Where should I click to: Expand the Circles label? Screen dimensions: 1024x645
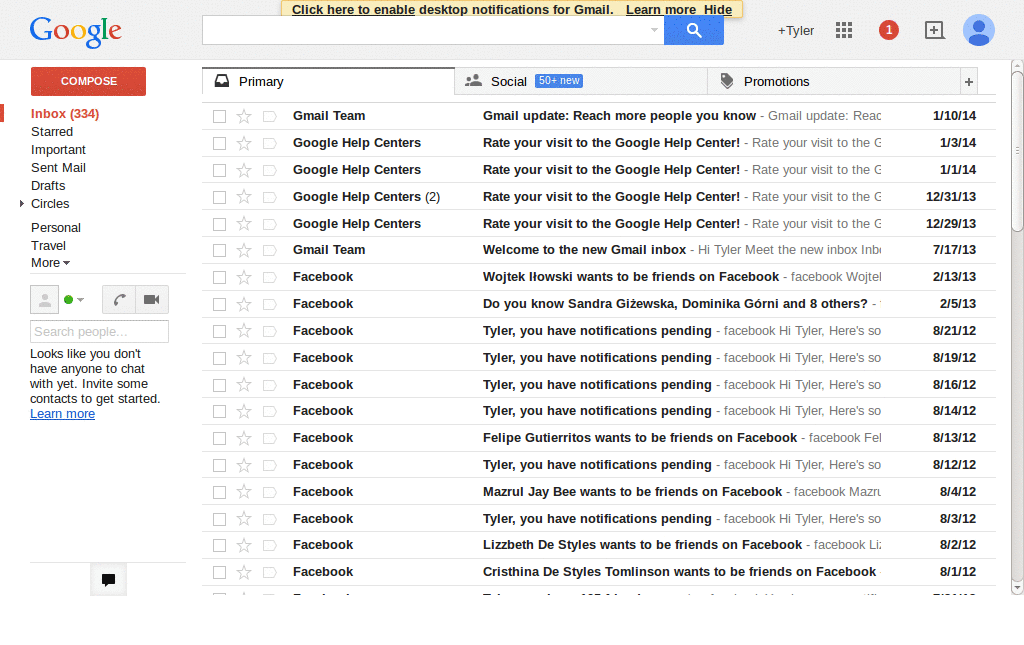[x=22, y=204]
